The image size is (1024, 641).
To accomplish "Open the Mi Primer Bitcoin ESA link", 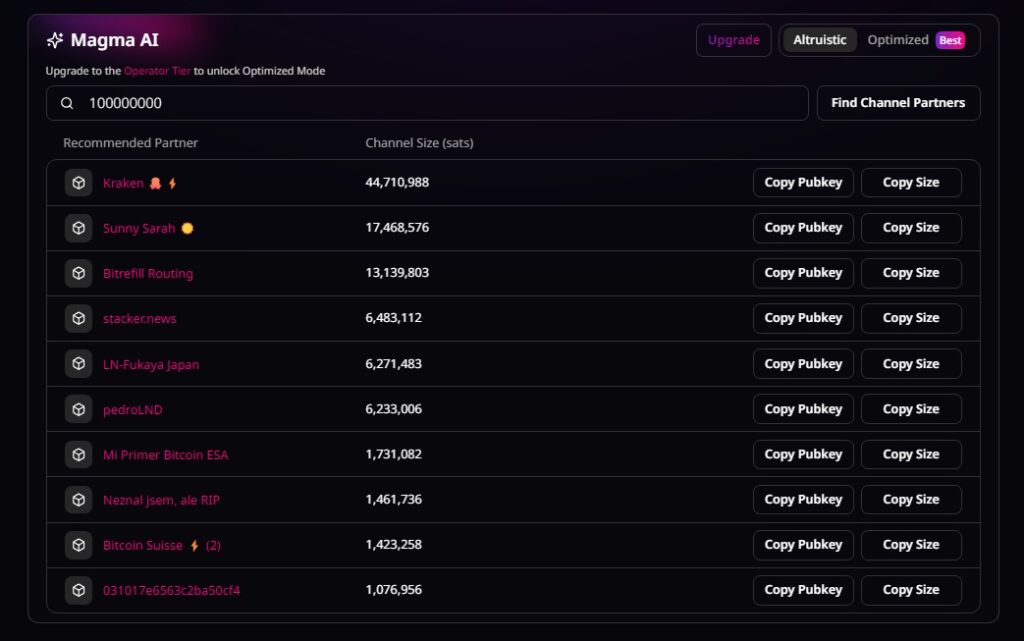I will (165, 455).
